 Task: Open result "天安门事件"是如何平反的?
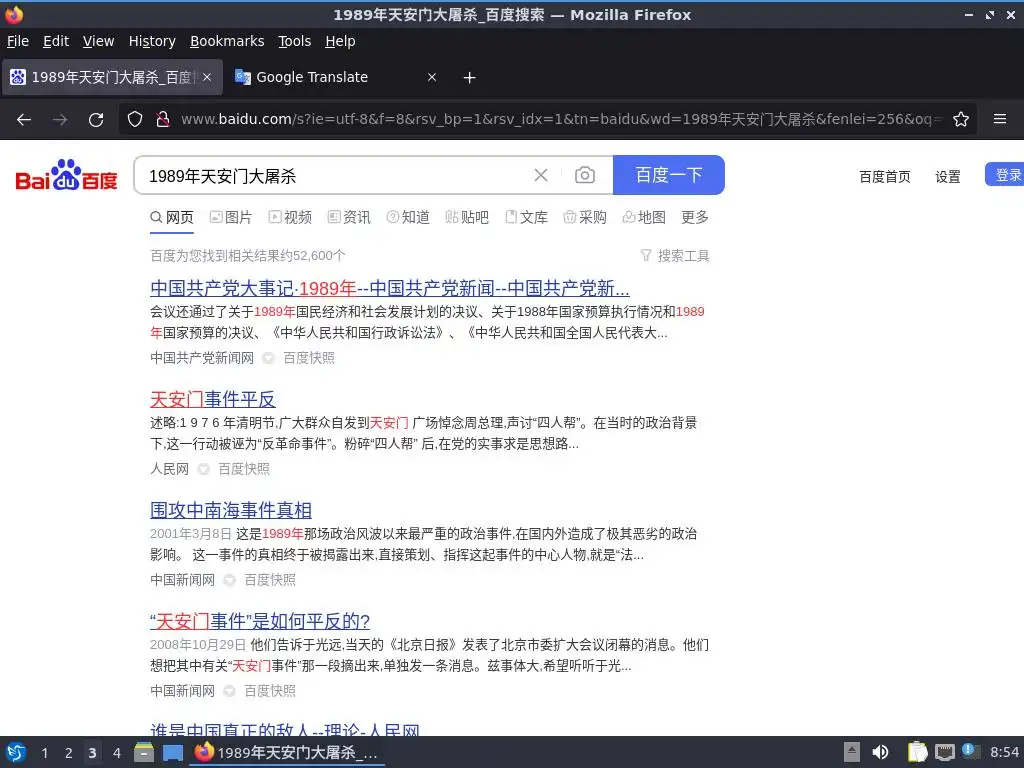tap(260, 621)
